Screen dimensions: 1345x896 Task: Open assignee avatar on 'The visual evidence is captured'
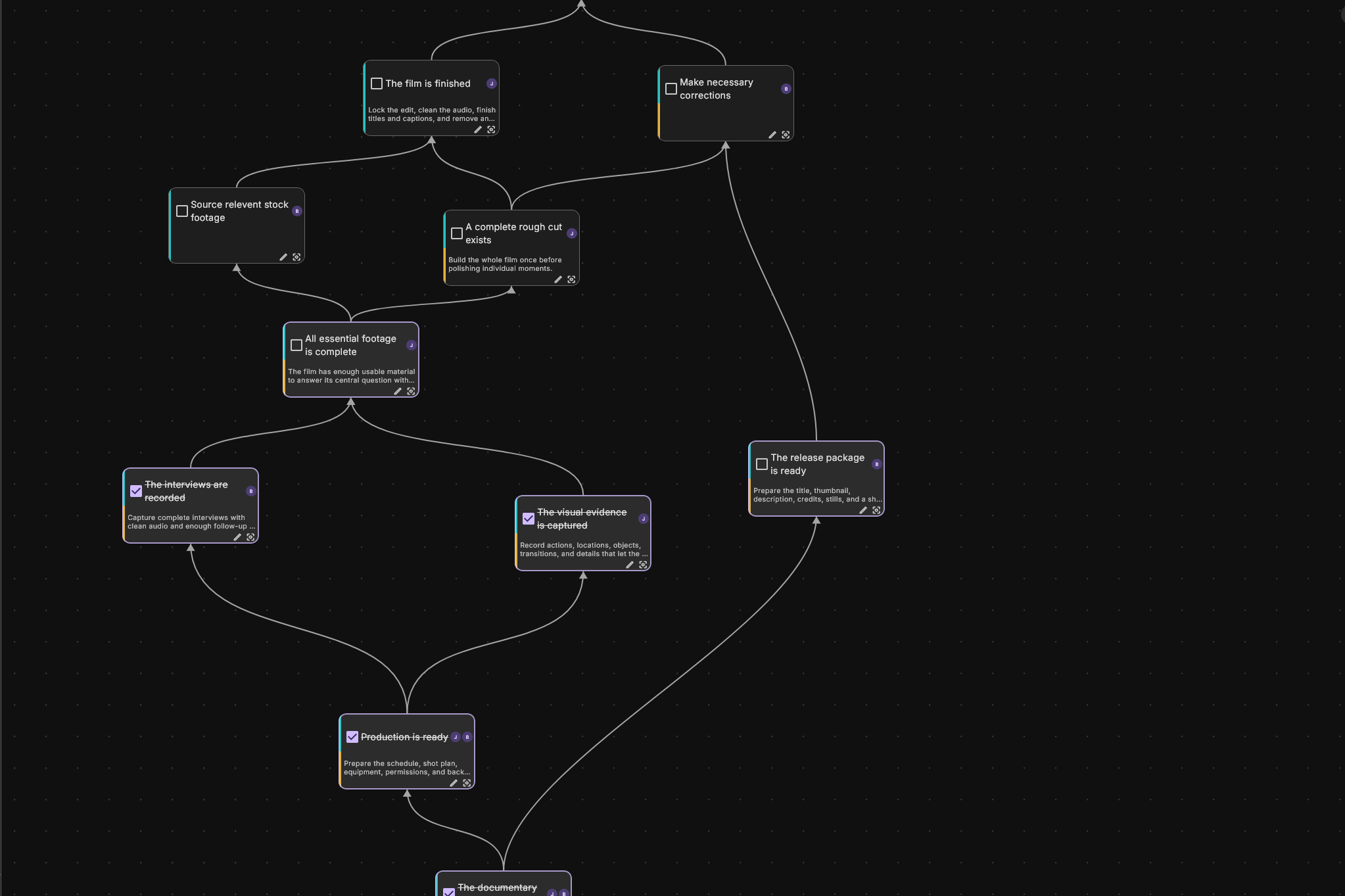click(643, 519)
